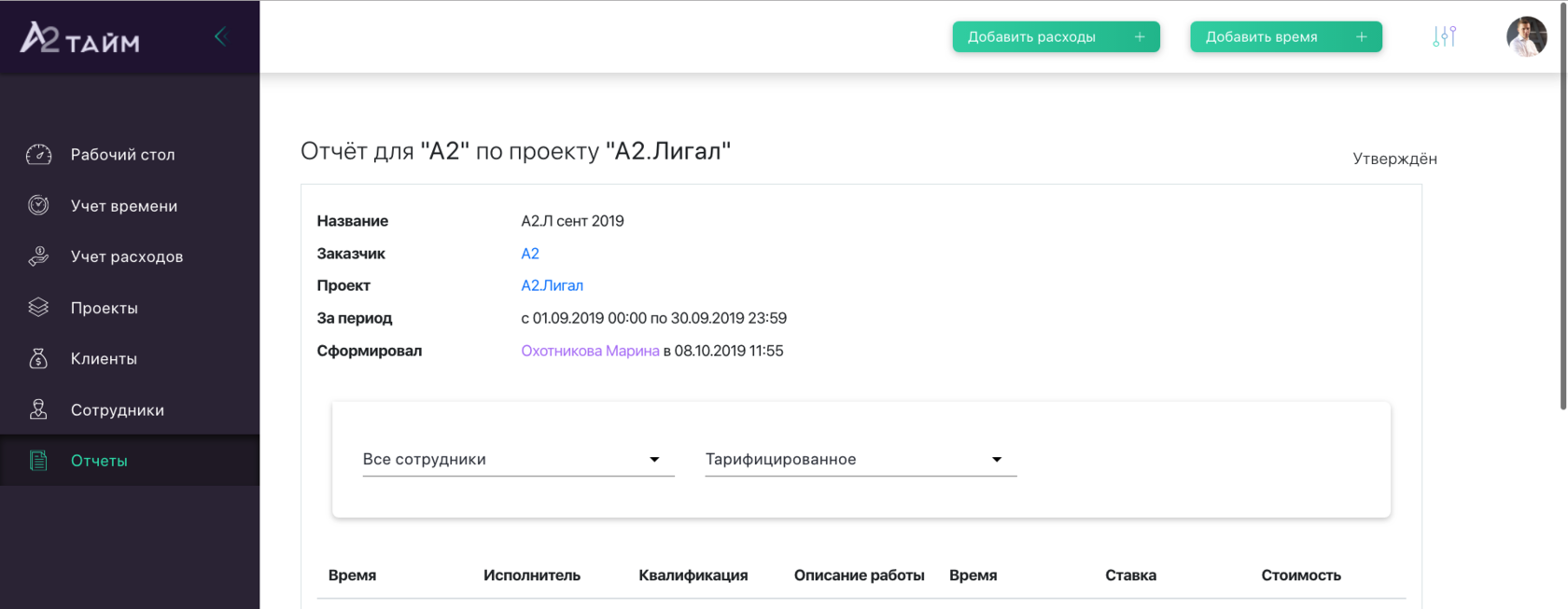This screenshot has height=609, width=1568.
Task: Click the Сотрудники person icon
Action: click(x=38, y=409)
